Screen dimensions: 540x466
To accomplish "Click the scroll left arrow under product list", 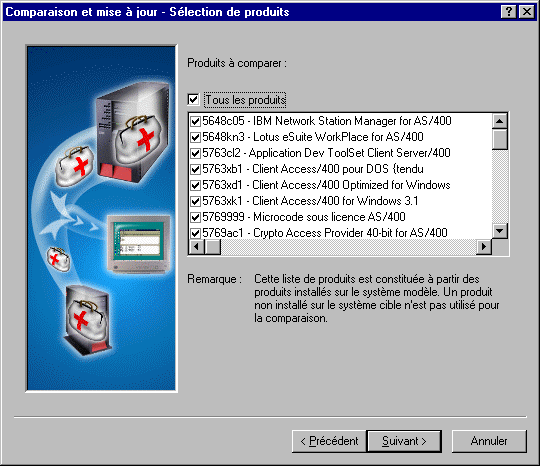I will coord(197,247).
